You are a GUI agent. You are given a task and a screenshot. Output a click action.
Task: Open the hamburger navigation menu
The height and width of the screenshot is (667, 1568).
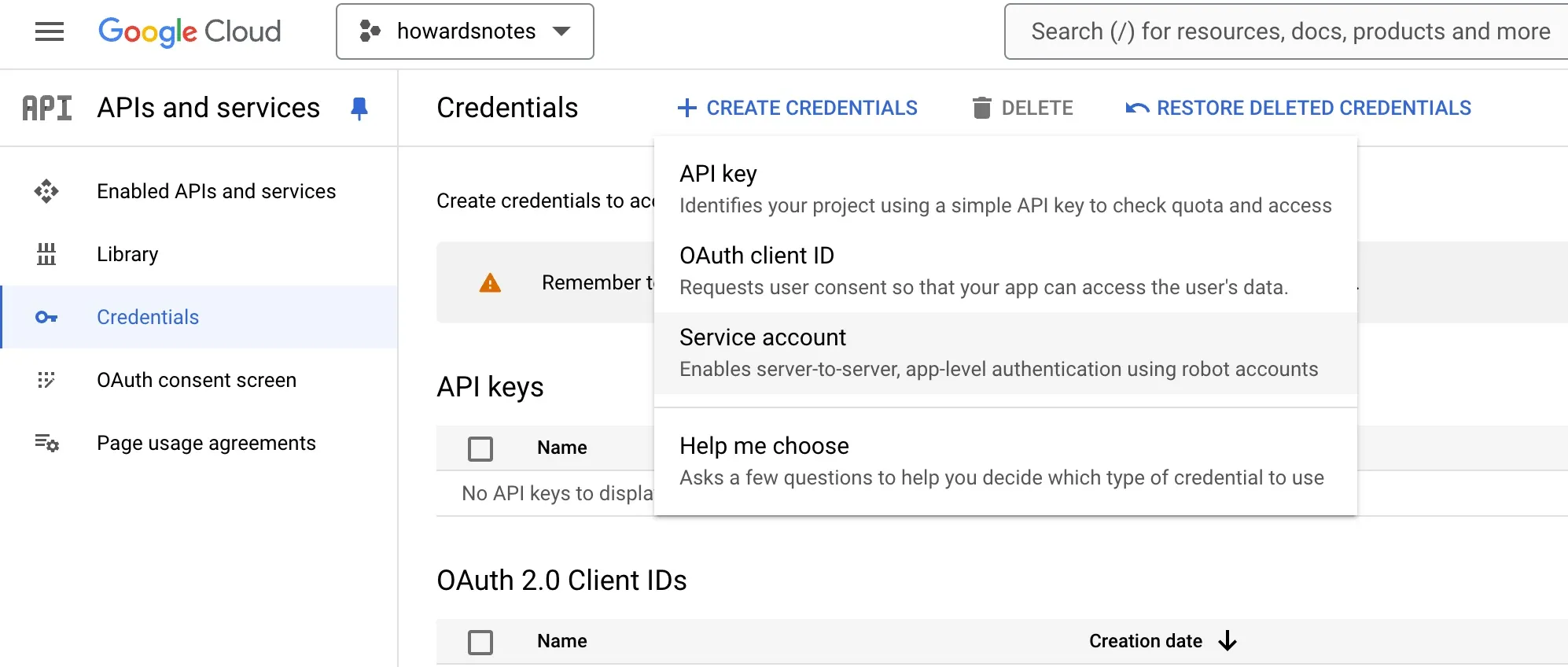tap(50, 31)
